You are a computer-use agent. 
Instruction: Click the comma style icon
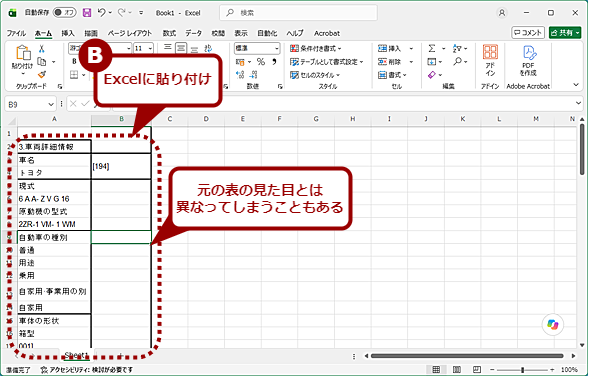[274, 62]
